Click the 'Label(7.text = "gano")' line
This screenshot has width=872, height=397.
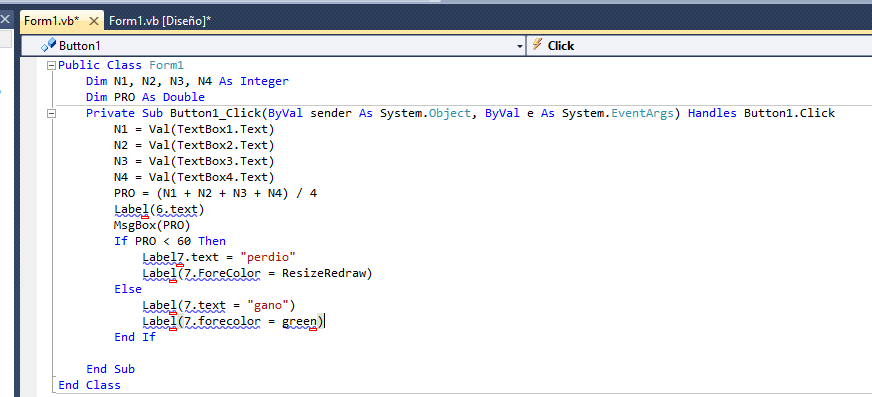point(219,305)
